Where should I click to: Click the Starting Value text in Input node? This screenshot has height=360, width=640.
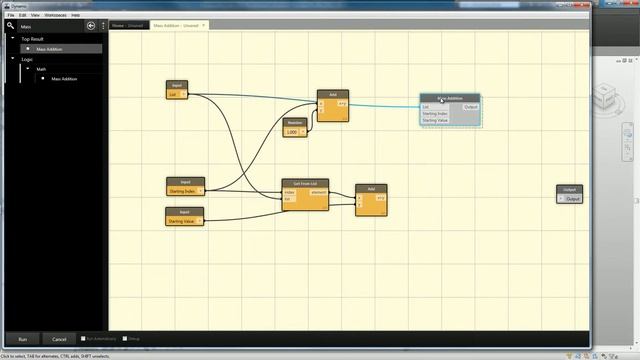[x=181, y=221]
